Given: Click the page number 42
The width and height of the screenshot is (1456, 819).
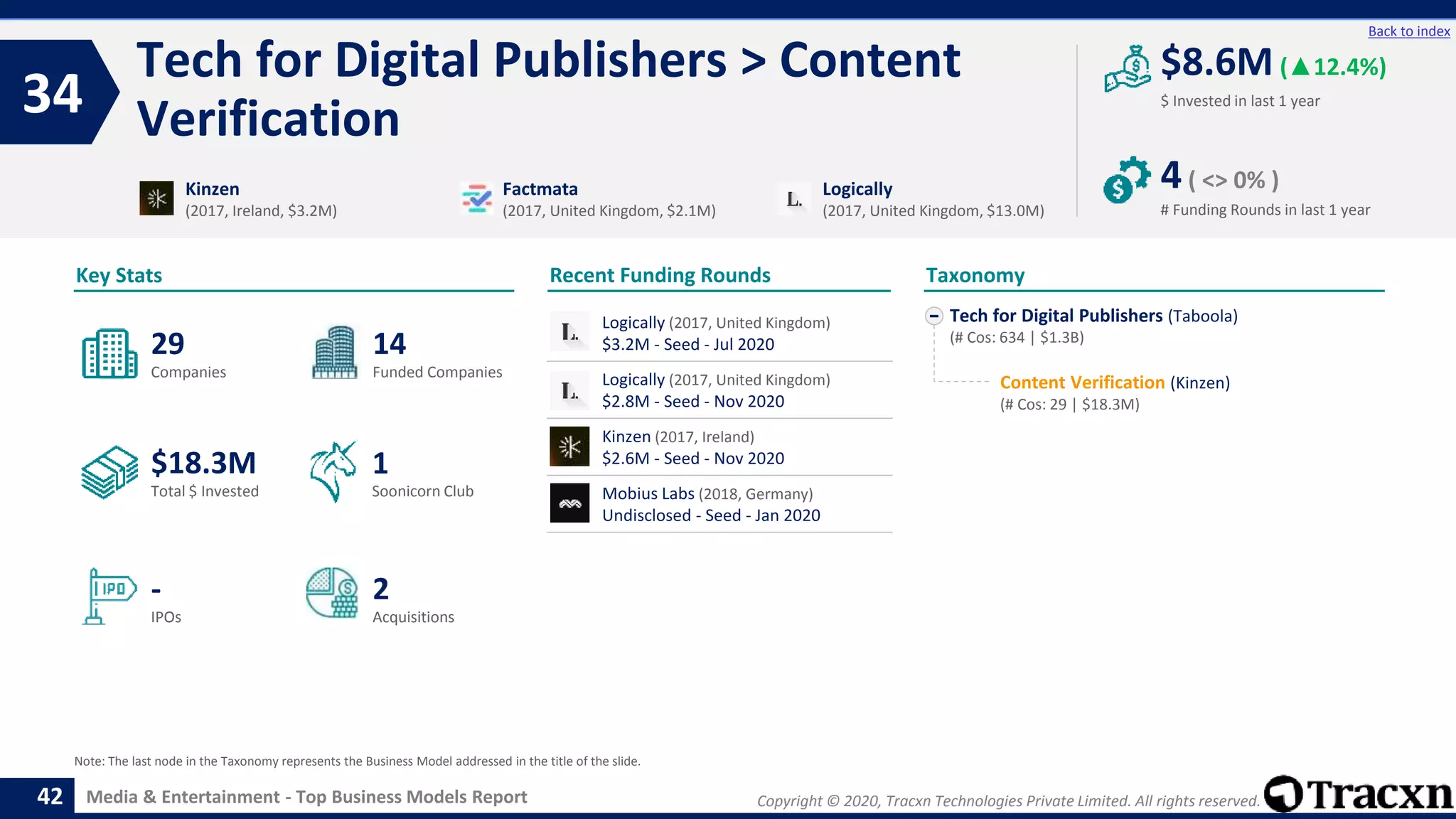Looking at the screenshot, I should [50, 796].
